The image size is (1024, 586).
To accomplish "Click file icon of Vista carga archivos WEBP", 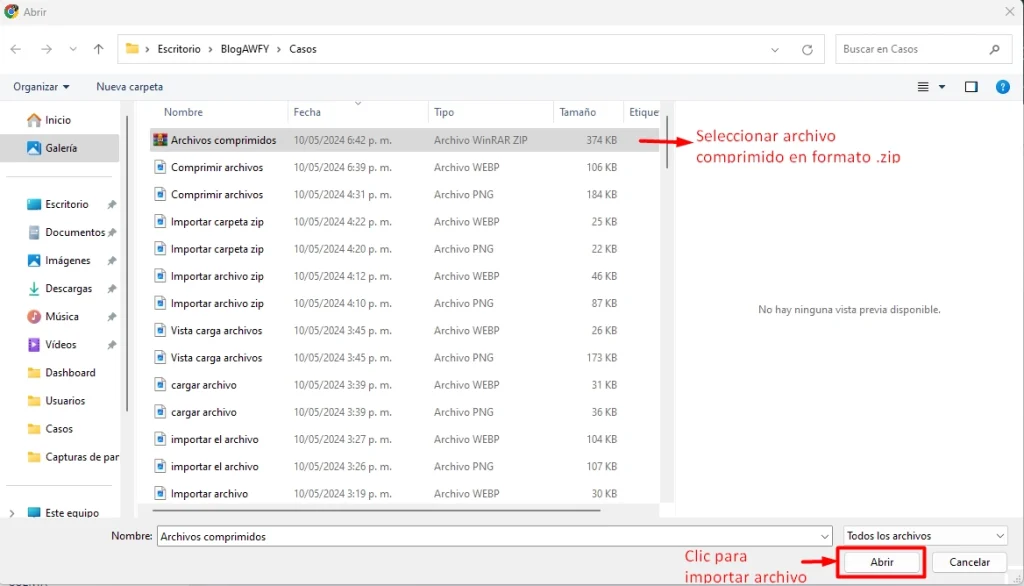I will [160, 331].
